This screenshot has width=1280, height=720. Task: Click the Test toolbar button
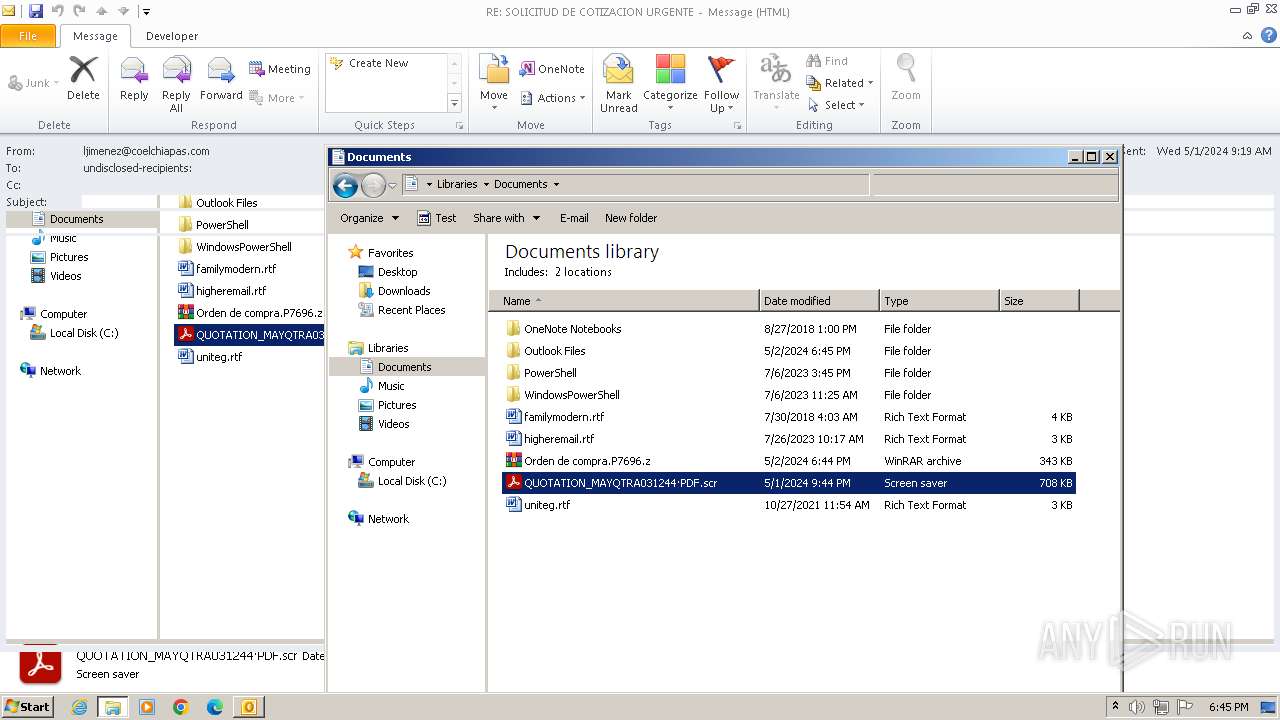[x=437, y=218]
